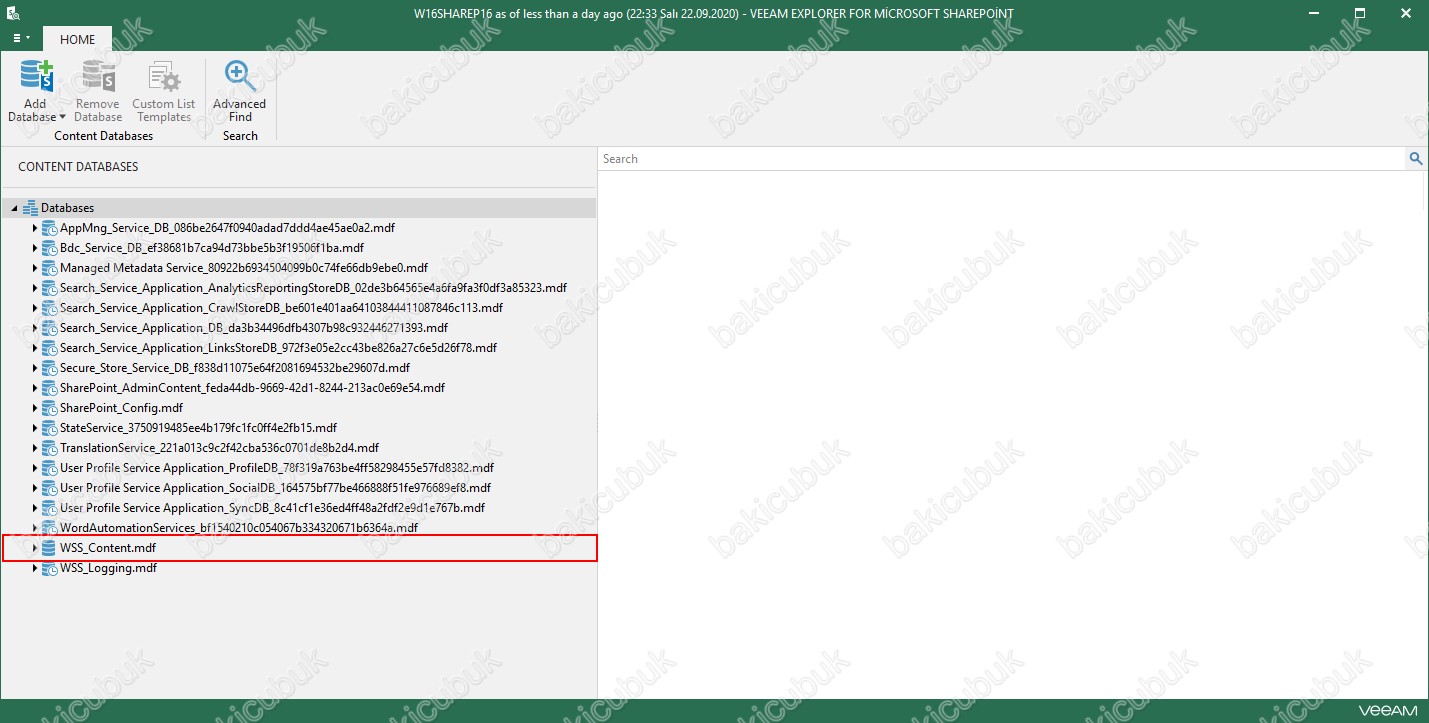Expand AppMng_Service_DB database node
The height and width of the screenshot is (723, 1429).
pos(35,228)
